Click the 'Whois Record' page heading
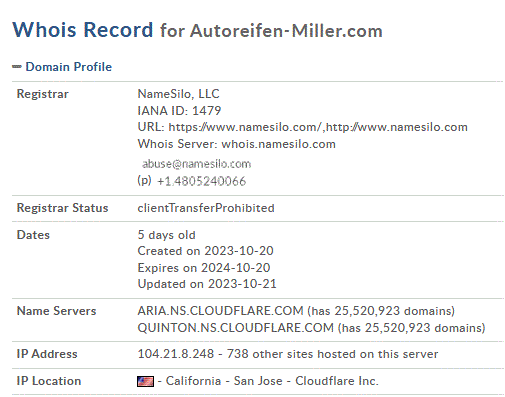The width and height of the screenshot is (505, 397). tap(82, 29)
